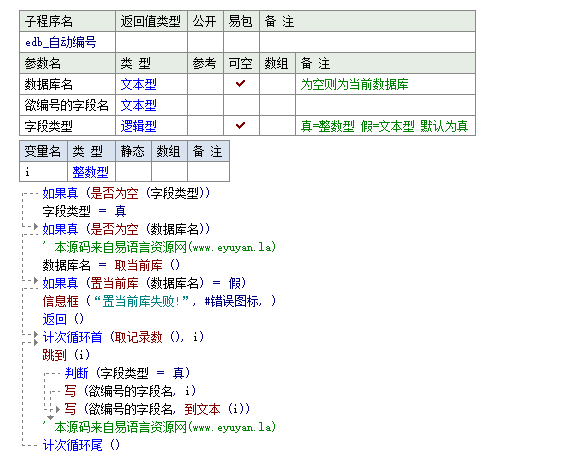The width and height of the screenshot is (575, 458).
Task: Toggle the 可空 checkmark for 数据库名 parameter
Action: (x=241, y=84)
